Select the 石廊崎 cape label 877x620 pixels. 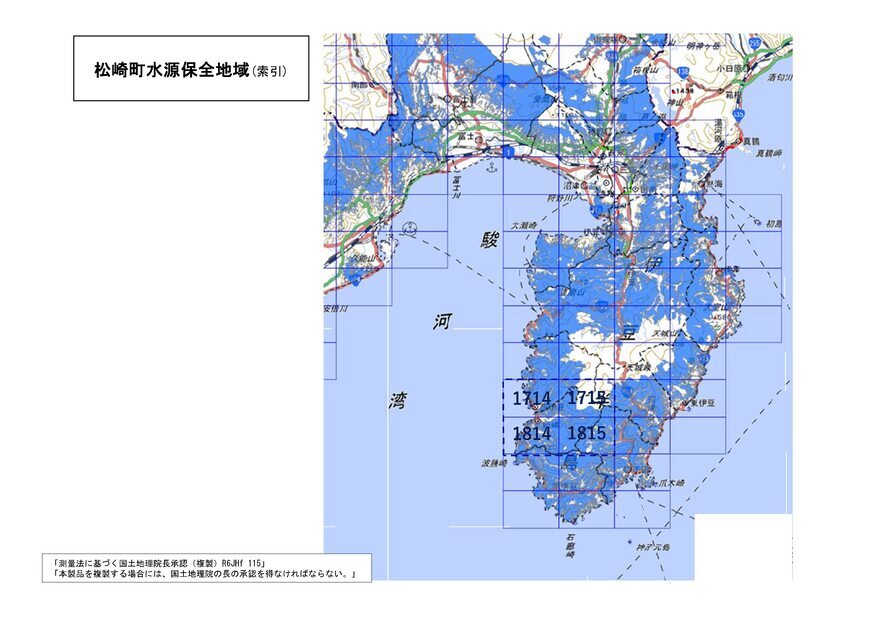click(570, 547)
